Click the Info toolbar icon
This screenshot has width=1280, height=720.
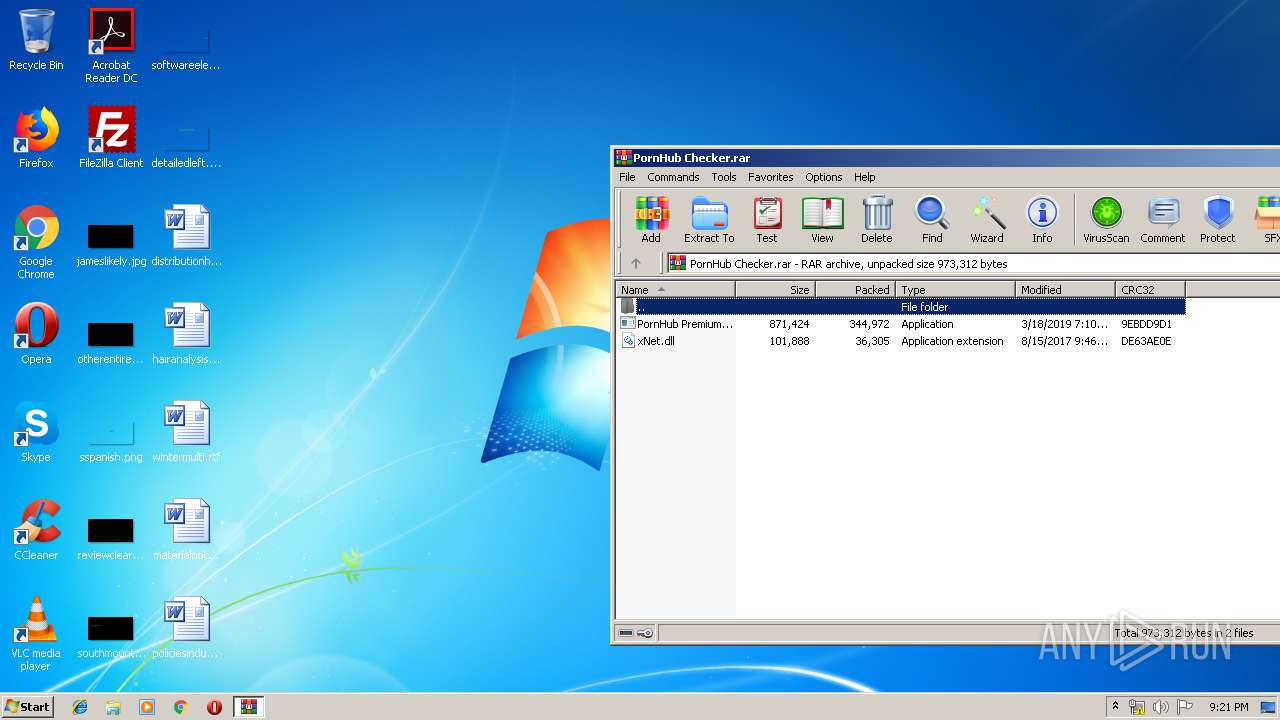pyautogui.click(x=1042, y=219)
